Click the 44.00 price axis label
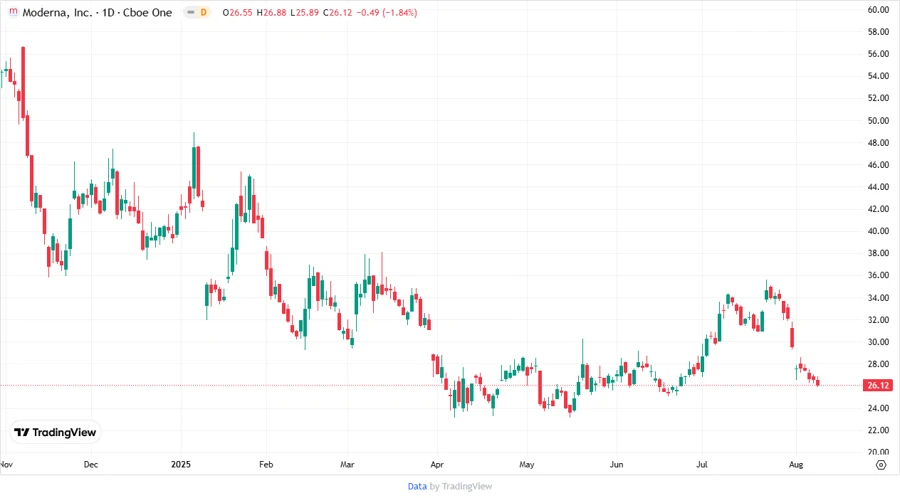The height and width of the screenshot is (498, 900). tap(878, 187)
